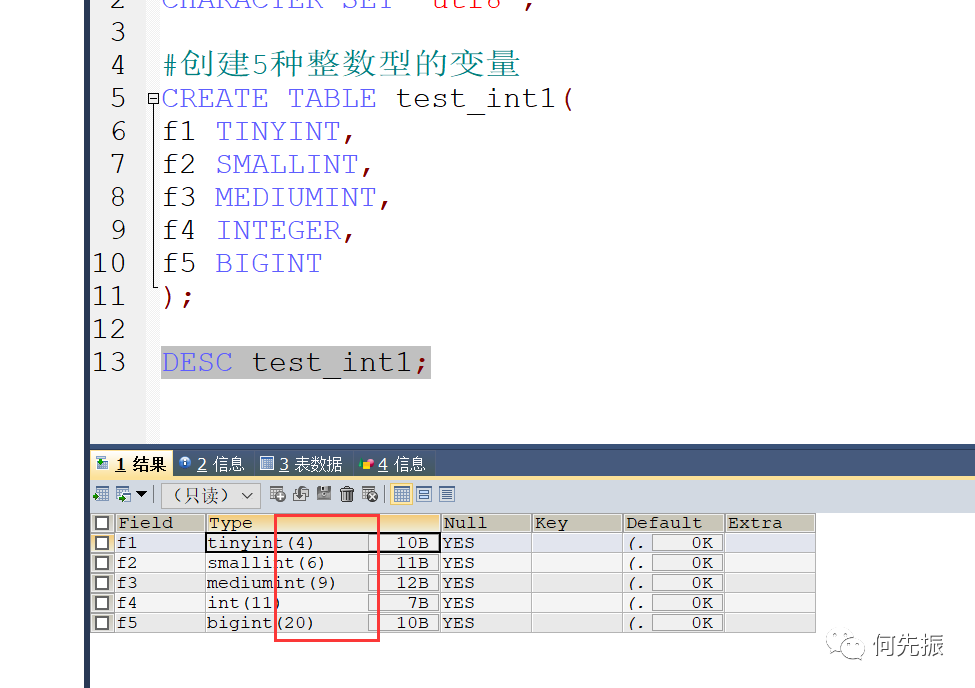Screen dimensions: 975x688
Task: Click the insert new row icon
Action: pos(278,494)
